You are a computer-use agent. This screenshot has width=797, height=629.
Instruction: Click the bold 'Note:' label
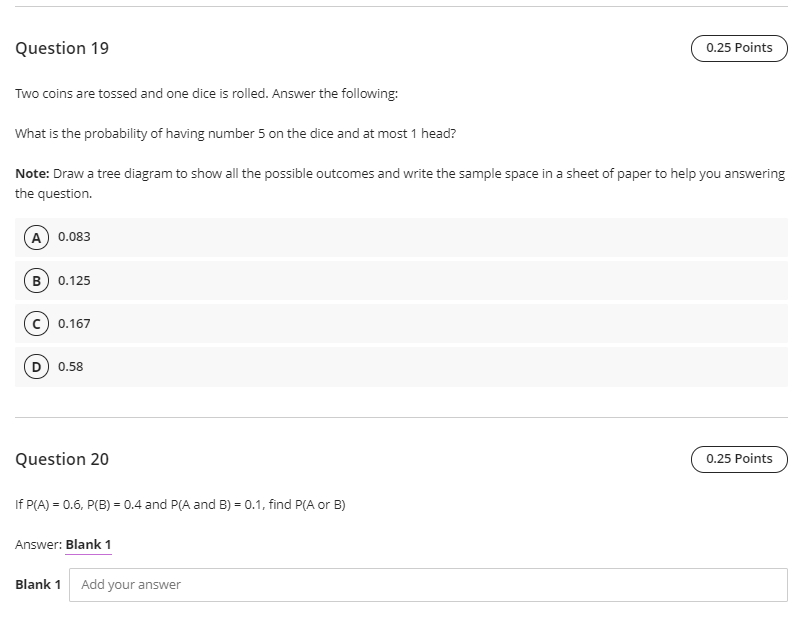(33, 174)
